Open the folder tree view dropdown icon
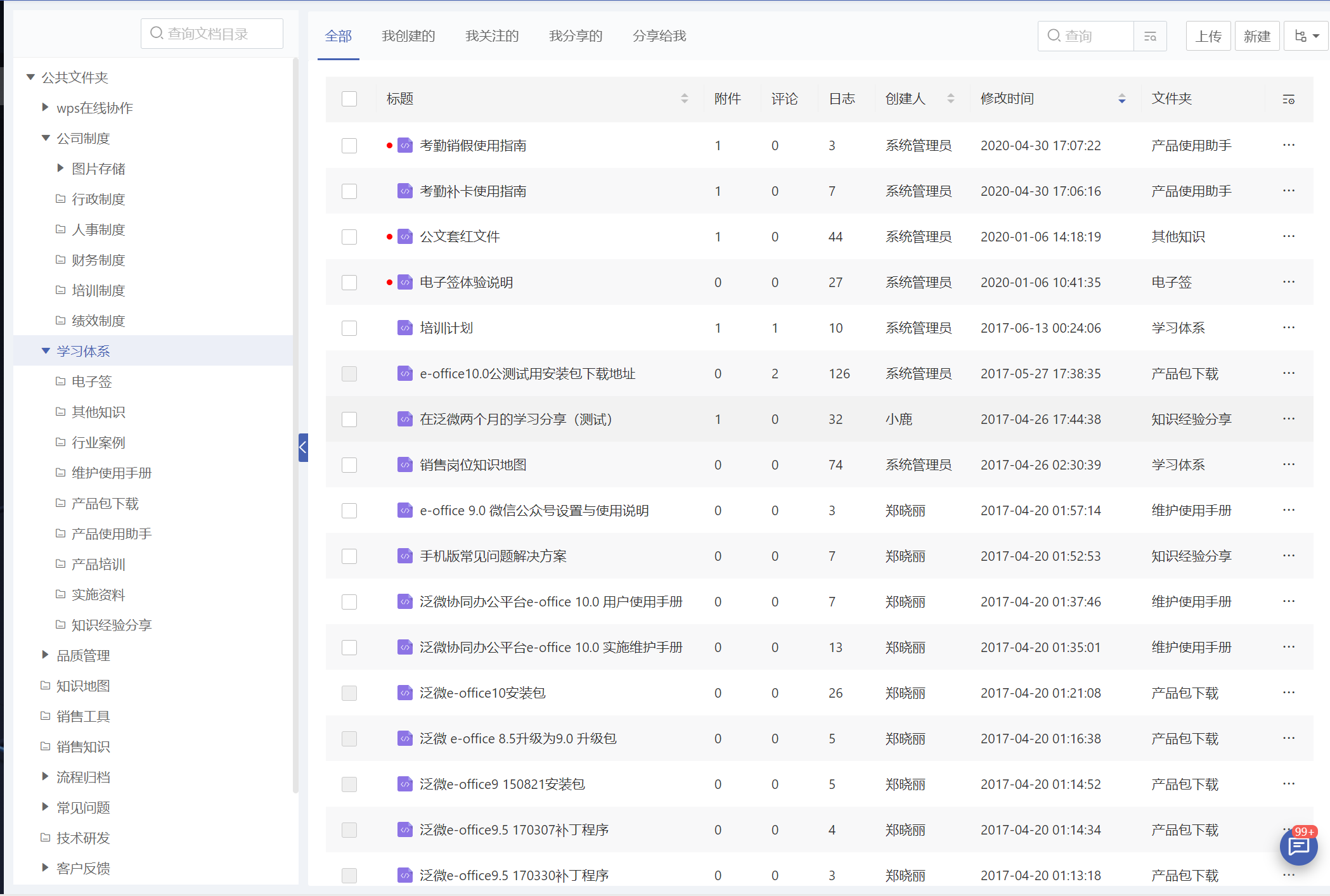This screenshot has width=1330, height=896. click(x=1307, y=36)
